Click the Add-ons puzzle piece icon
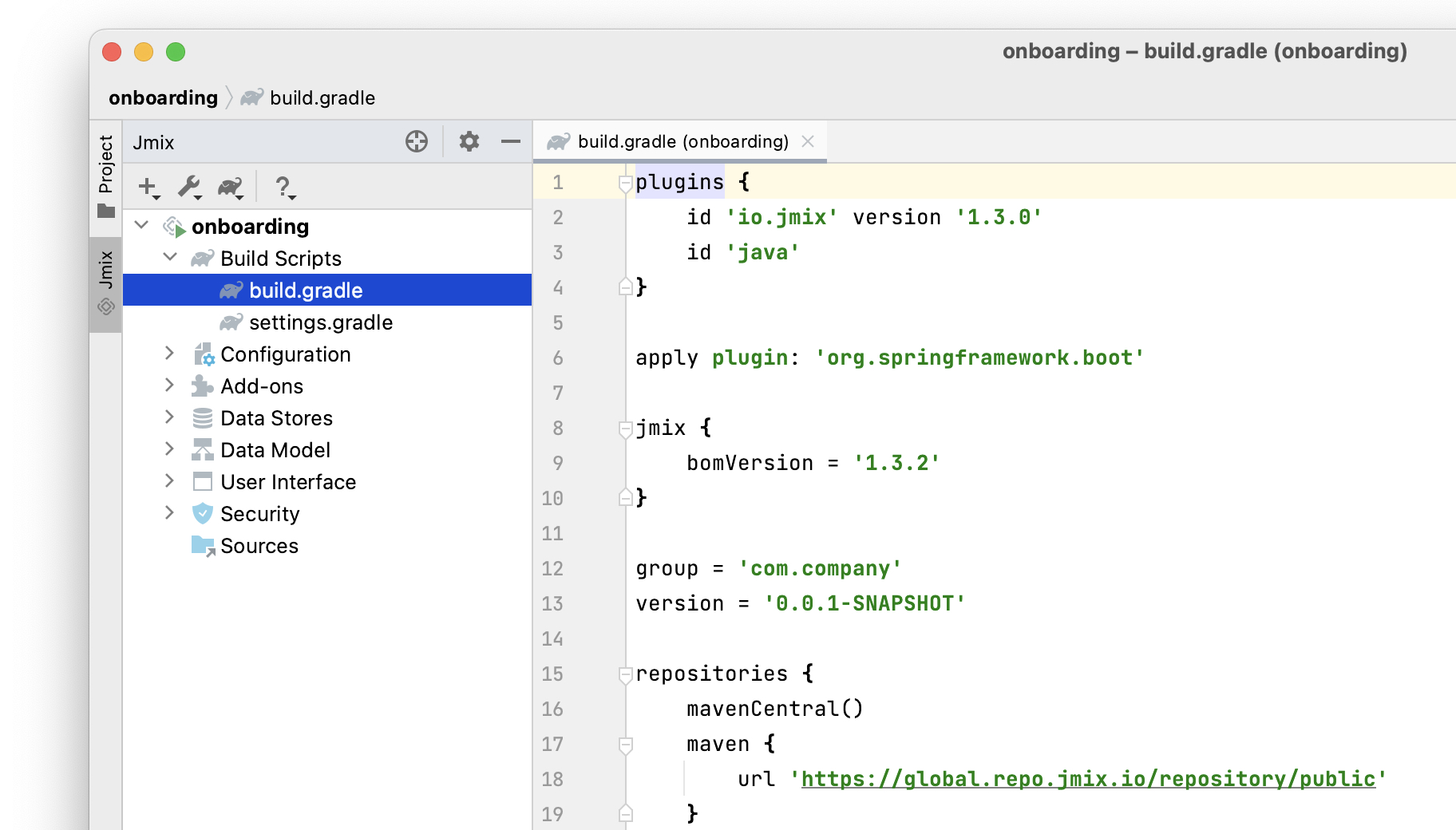The height and width of the screenshot is (830, 1456). (x=203, y=386)
